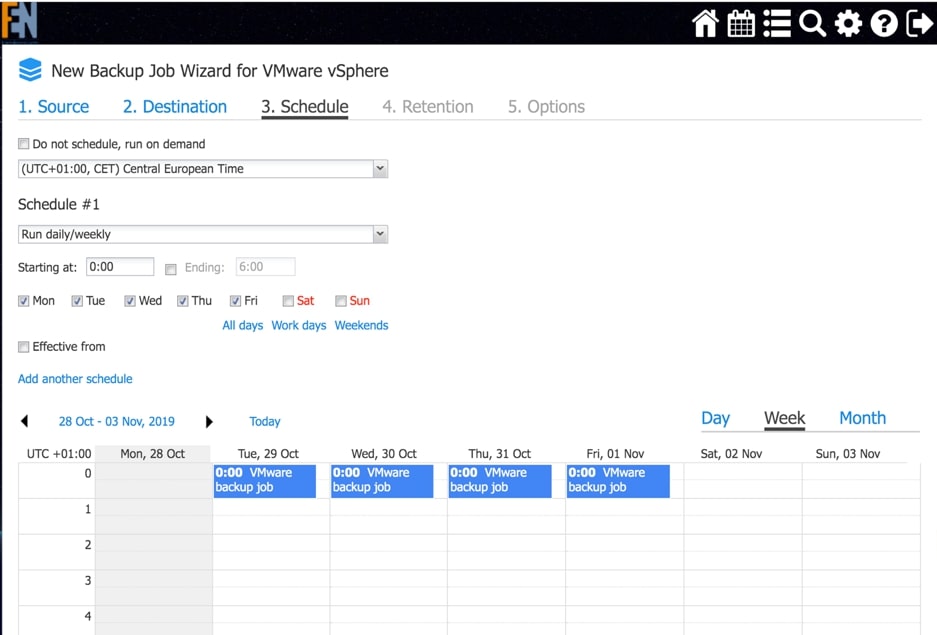
Task: Go to previous week arrow
Action: pos(25,422)
